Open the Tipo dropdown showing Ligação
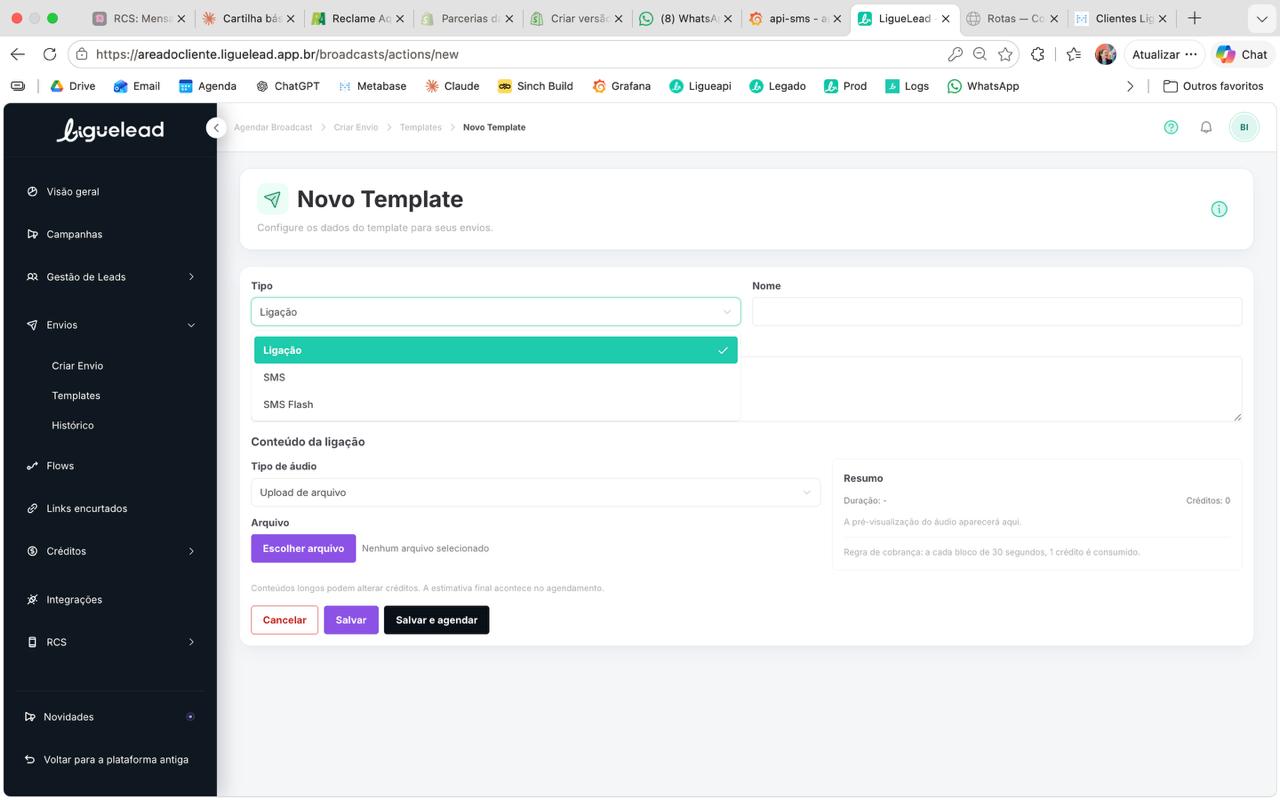The height and width of the screenshot is (800, 1280). (x=496, y=312)
